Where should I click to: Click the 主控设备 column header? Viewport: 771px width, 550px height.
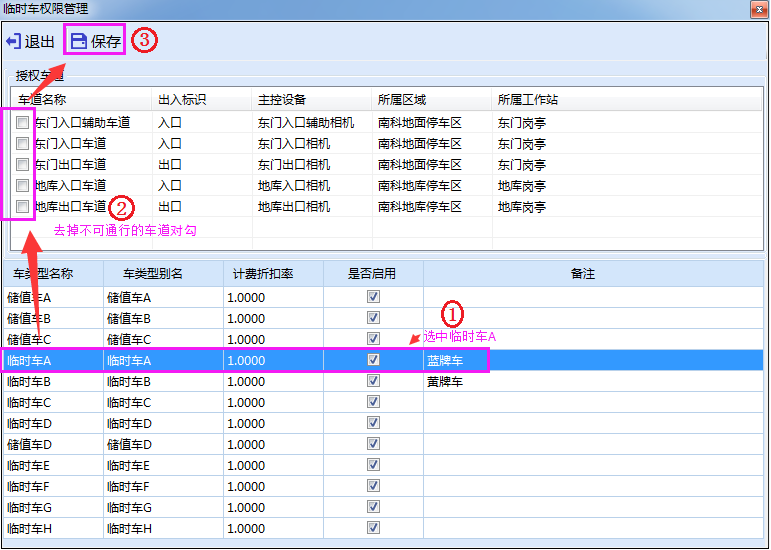[x=312, y=100]
